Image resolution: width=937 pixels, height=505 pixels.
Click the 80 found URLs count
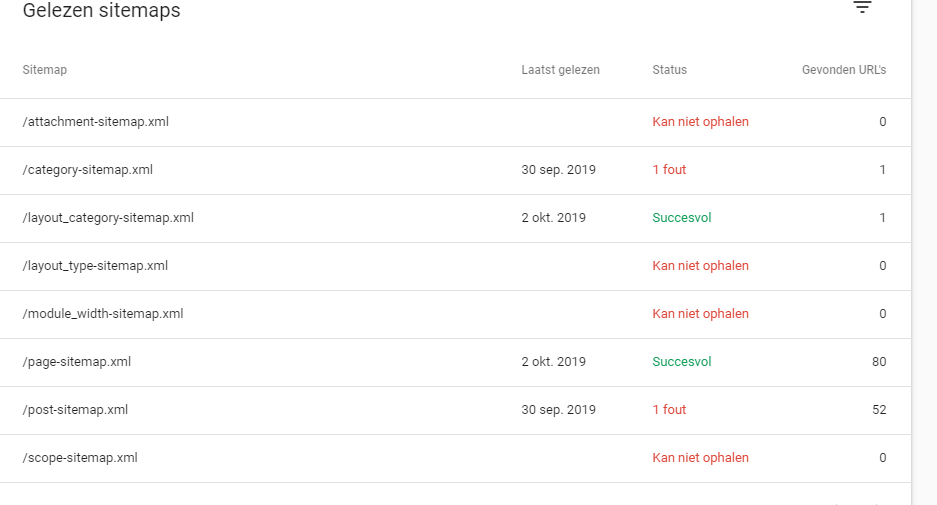tap(878, 362)
